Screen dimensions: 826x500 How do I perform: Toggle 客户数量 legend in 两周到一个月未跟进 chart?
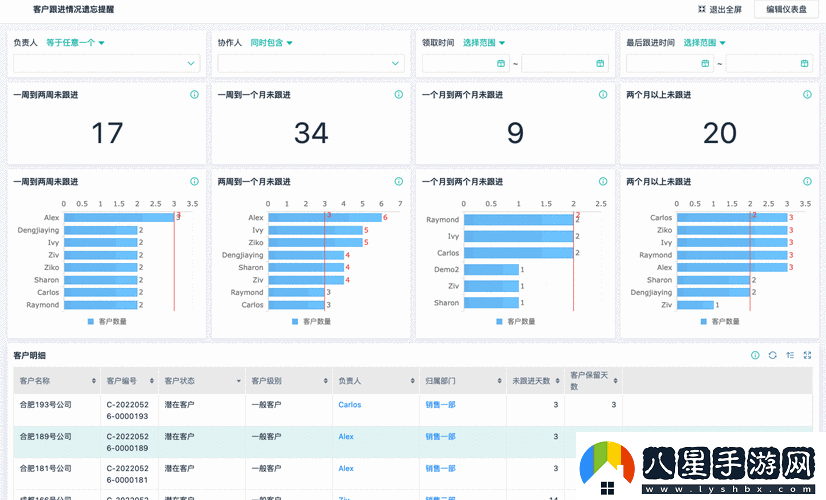(x=311, y=321)
